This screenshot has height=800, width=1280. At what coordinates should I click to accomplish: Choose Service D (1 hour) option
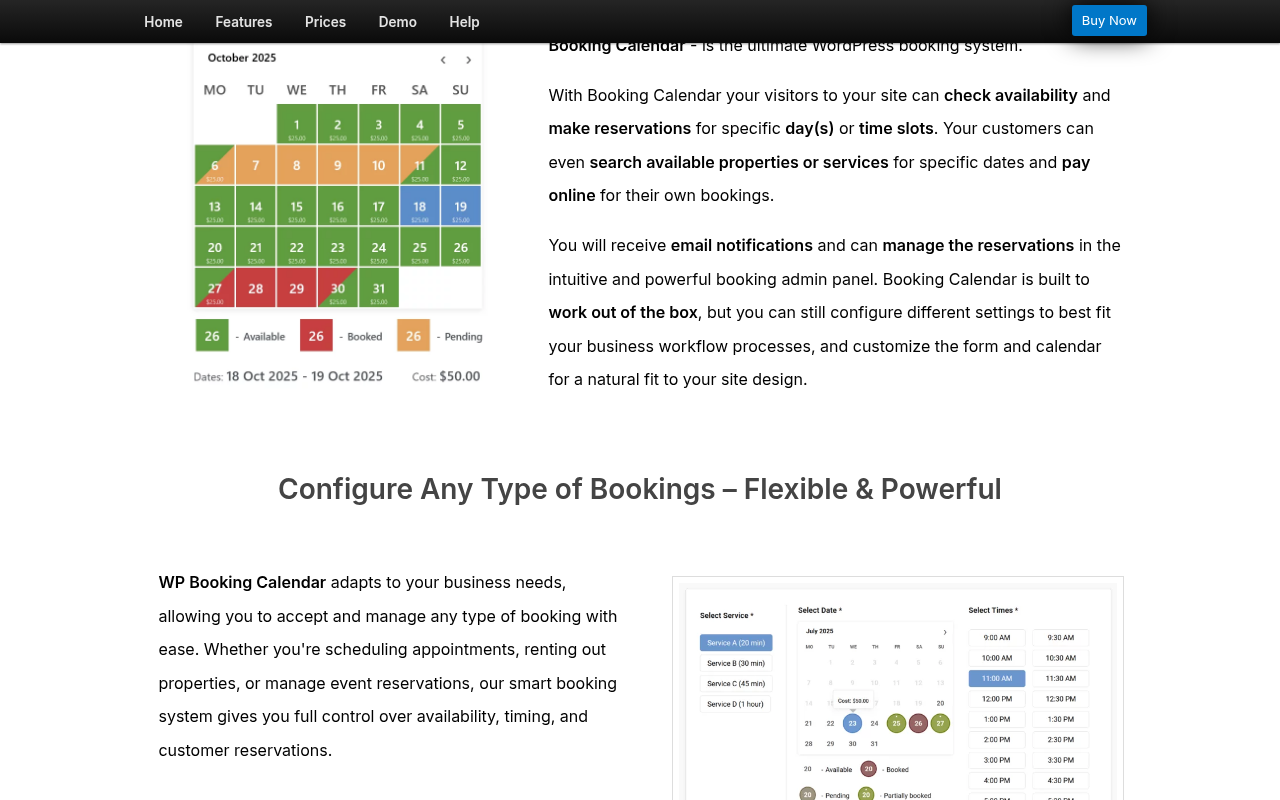(x=736, y=704)
